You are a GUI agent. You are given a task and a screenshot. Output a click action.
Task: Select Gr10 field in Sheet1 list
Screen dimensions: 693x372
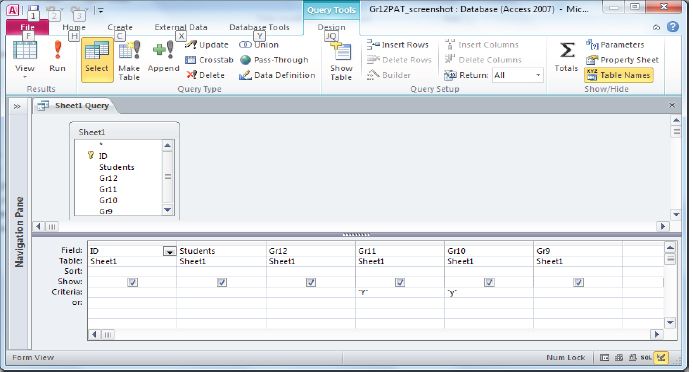(x=108, y=200)
